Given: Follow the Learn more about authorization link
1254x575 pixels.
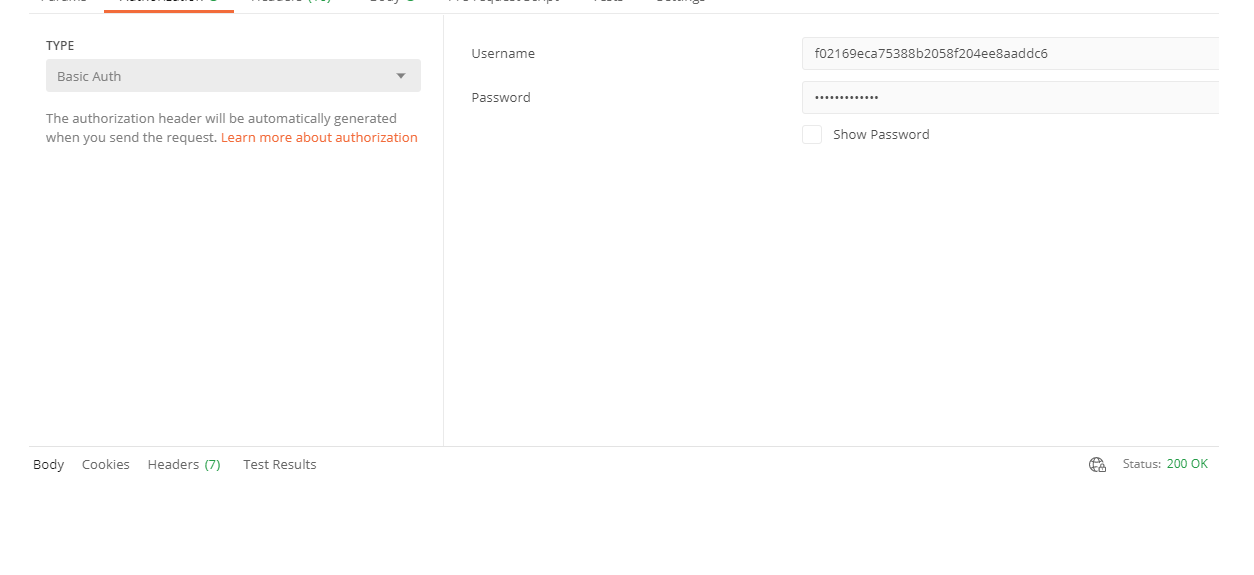Looking at the screenshot, I should pyautogui.click(x=319, y=138).
